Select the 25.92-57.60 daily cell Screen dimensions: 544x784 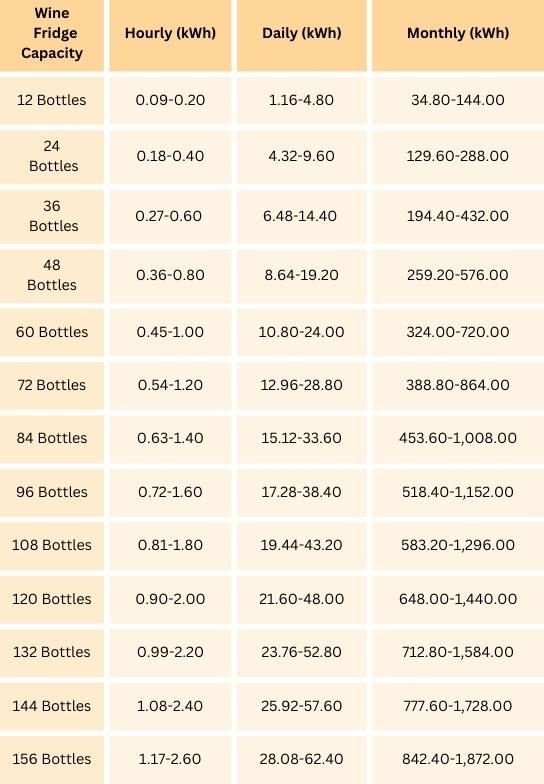302,706
